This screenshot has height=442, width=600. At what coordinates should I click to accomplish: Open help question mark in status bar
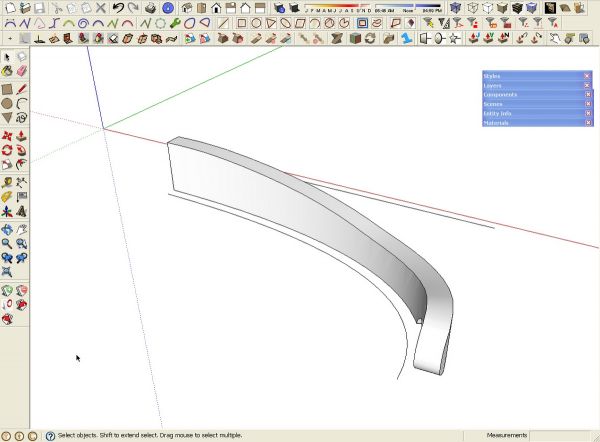(50, 435)
